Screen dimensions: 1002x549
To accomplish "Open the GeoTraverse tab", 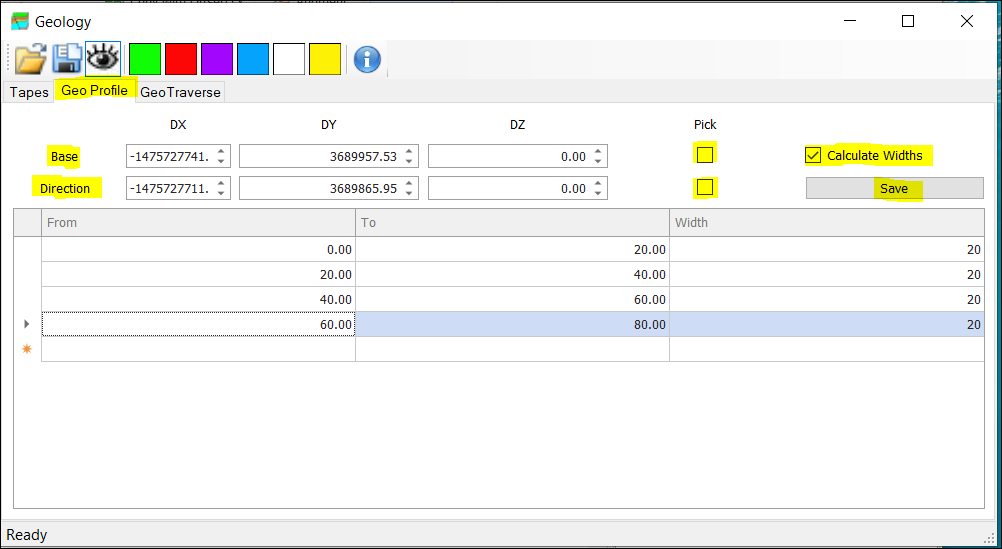I will tap(180, 92).
